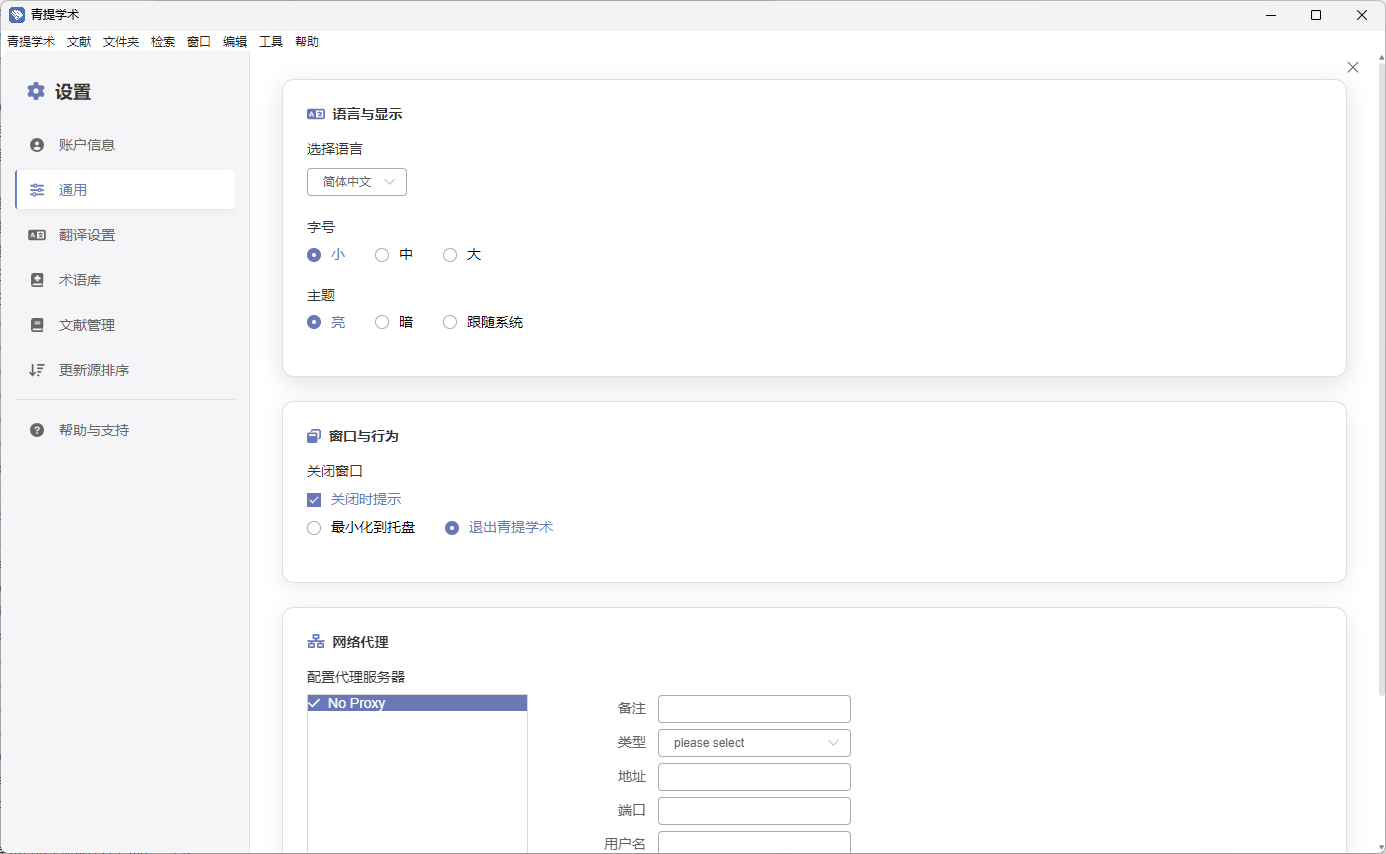
Task: Open the 简体中文 language dropdown
Action: point(357,182)
